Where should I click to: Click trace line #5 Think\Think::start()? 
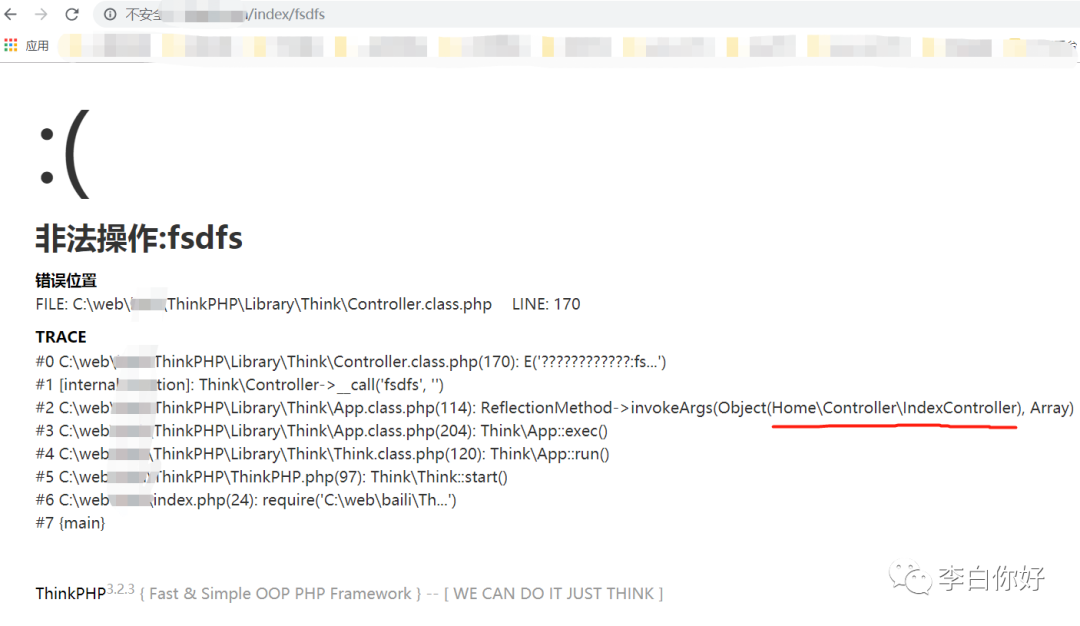click(271, 477)
